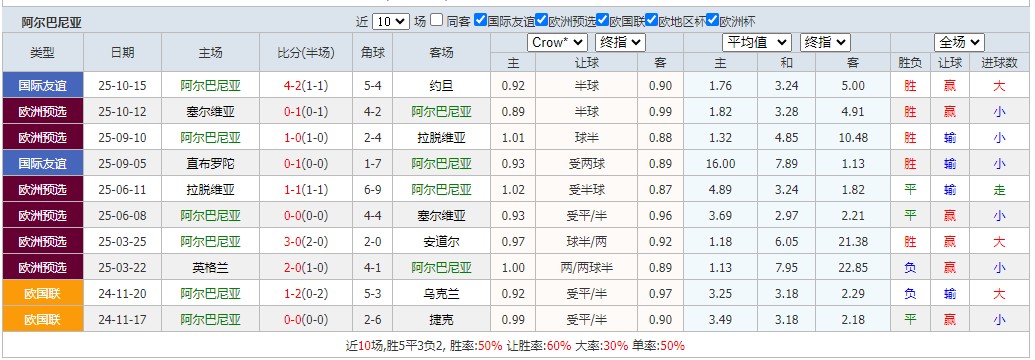Open the 3-0(2-0) score link
Image resolution: width=1035 pixels, height=360 pixels.
click(306, 242)
